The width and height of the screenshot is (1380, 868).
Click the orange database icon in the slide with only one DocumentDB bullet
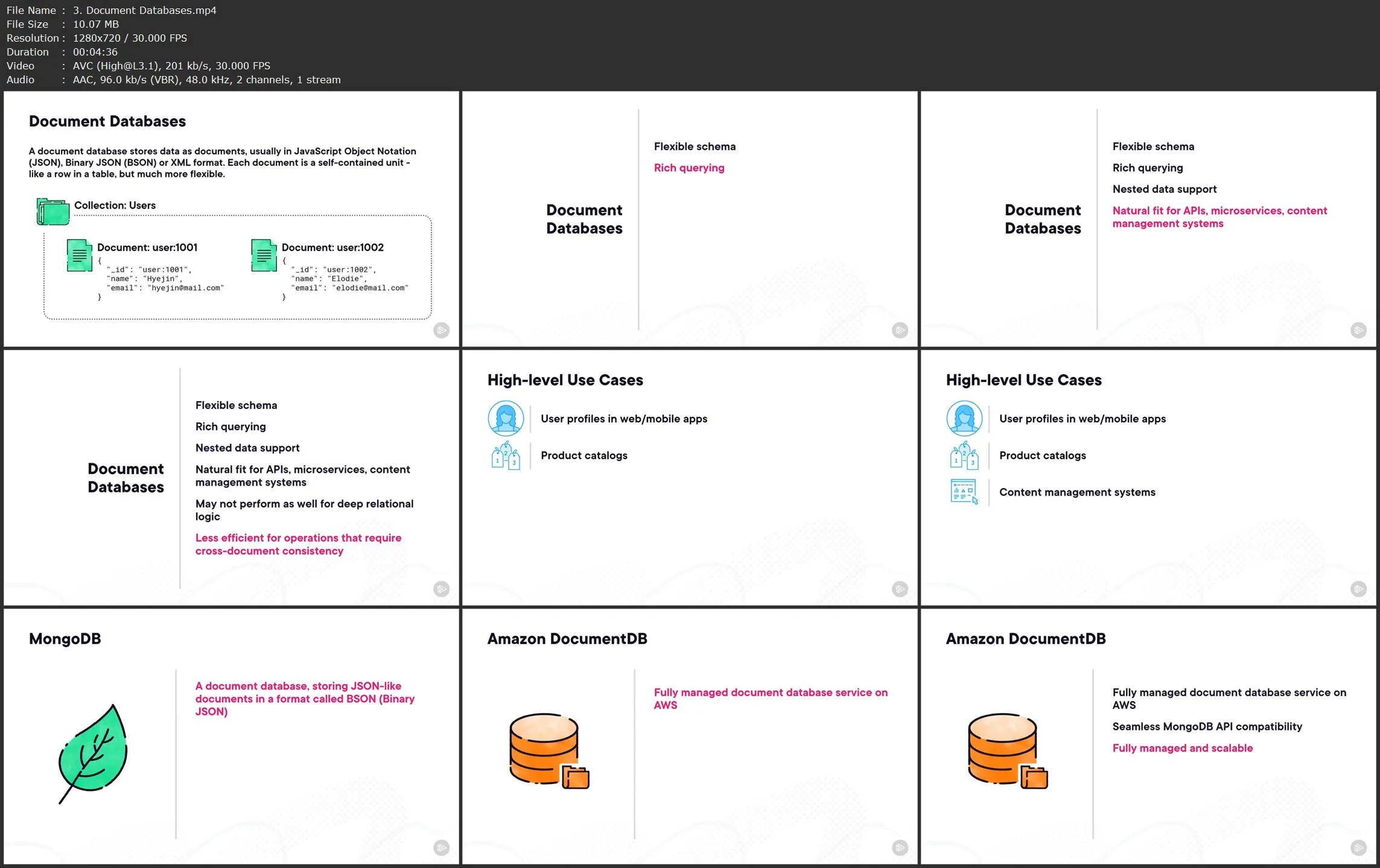tap(549, 751)
